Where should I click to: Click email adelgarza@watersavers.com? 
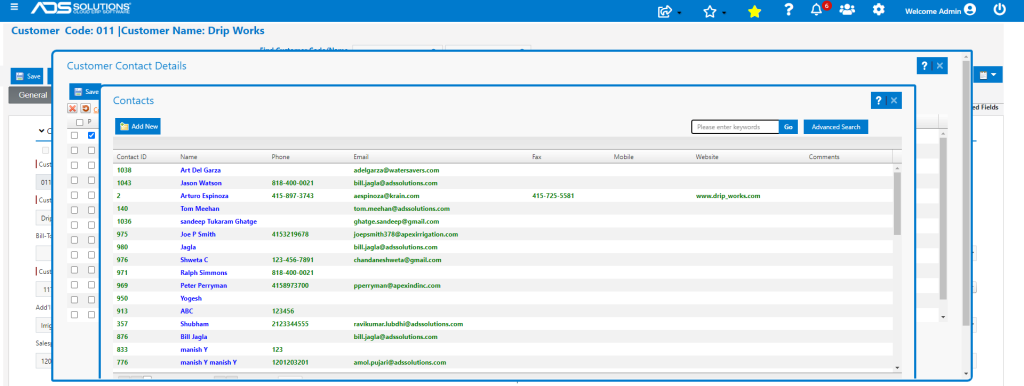(396, 170)
